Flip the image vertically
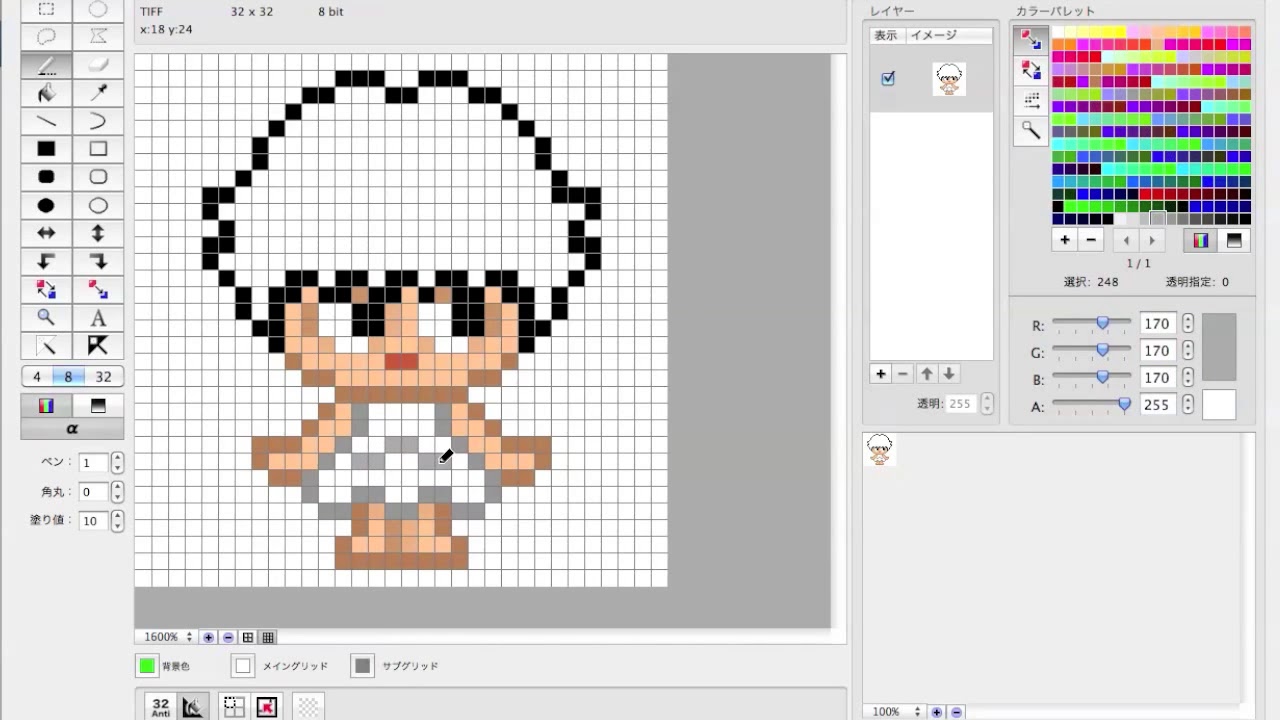Viewport: 1280px width, 720px height. [98, 233]
